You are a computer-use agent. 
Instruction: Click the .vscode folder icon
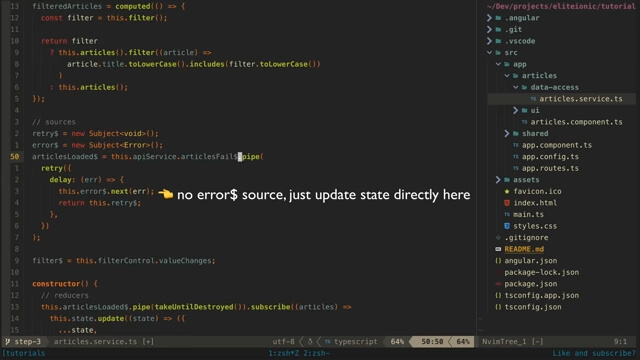coord(498,41)
